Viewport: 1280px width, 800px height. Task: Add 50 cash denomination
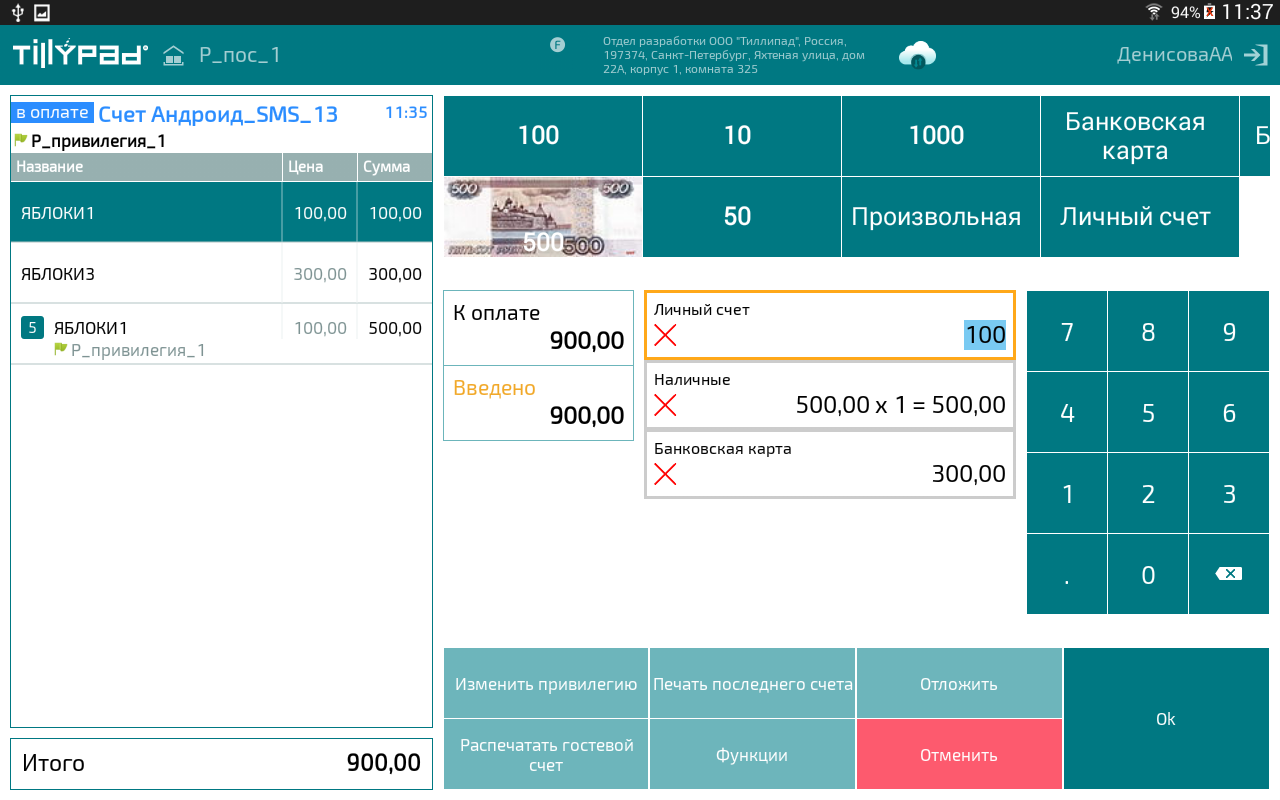[741, 217]
